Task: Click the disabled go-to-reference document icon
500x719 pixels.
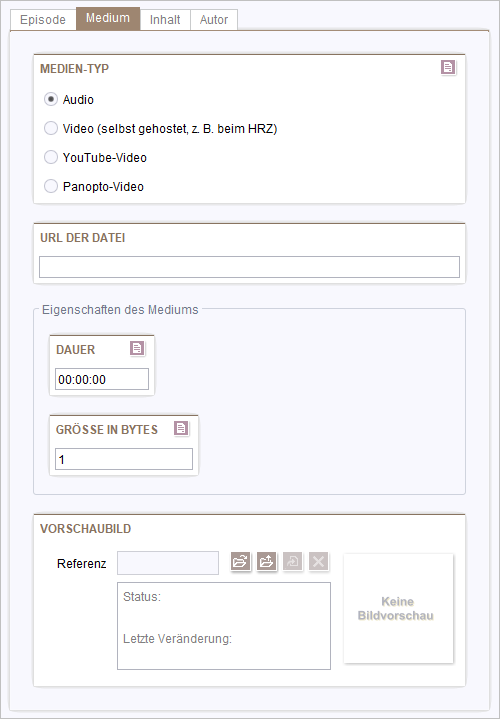Action: [x=292, y=561]
